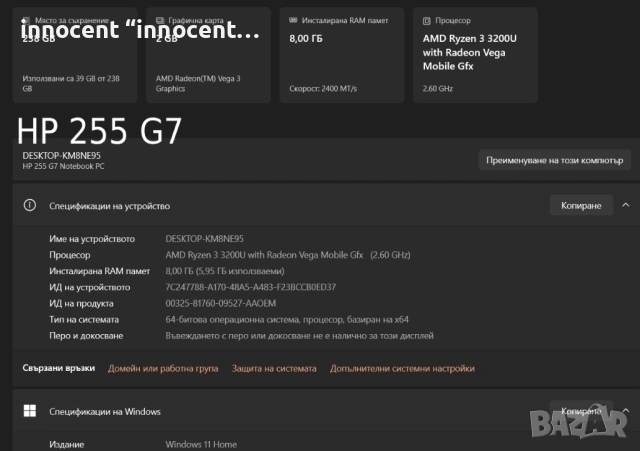The width and height of the screenshot is (640, 451).
Task: Click device ID 7C247788-A170-48A5-A483-F23BCCB0ED37
Action: click(x=251, y=287)
